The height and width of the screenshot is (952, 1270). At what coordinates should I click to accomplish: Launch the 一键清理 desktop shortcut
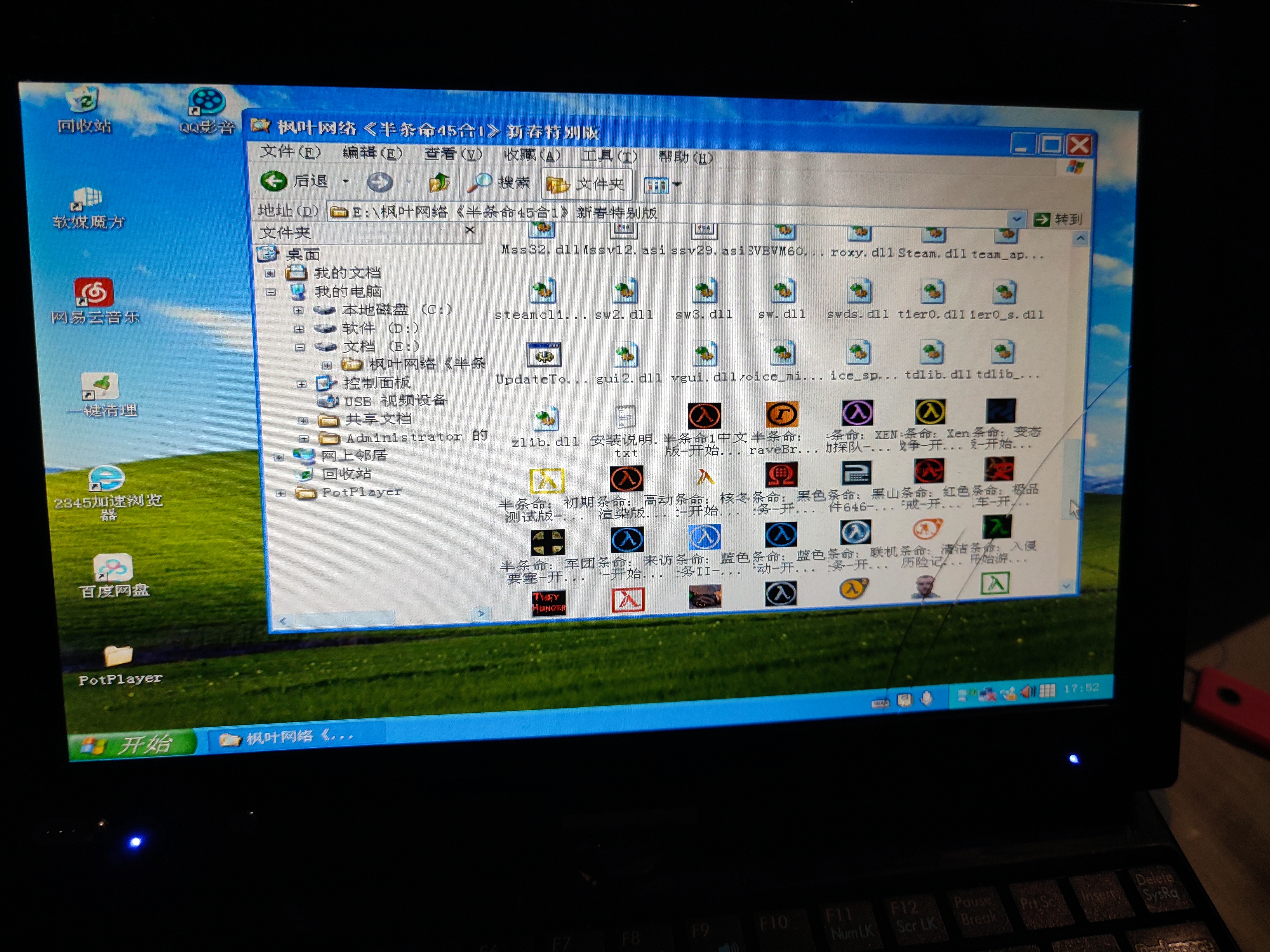(101, 395)
